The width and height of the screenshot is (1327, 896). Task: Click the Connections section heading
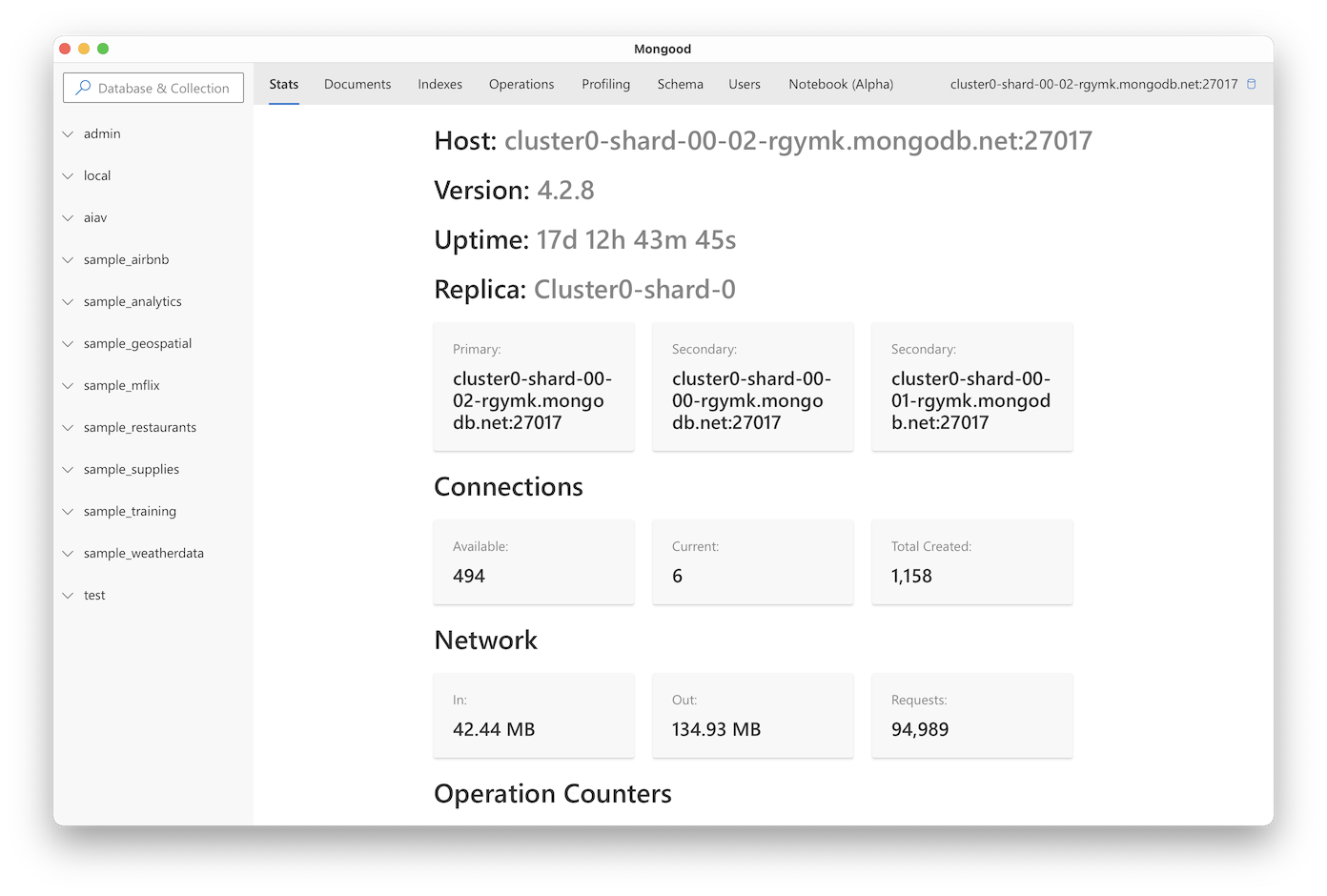tap(508, 487)
